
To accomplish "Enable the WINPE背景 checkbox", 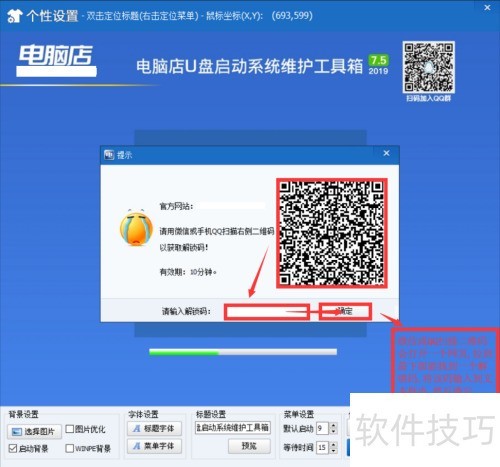I will point(70,448).
